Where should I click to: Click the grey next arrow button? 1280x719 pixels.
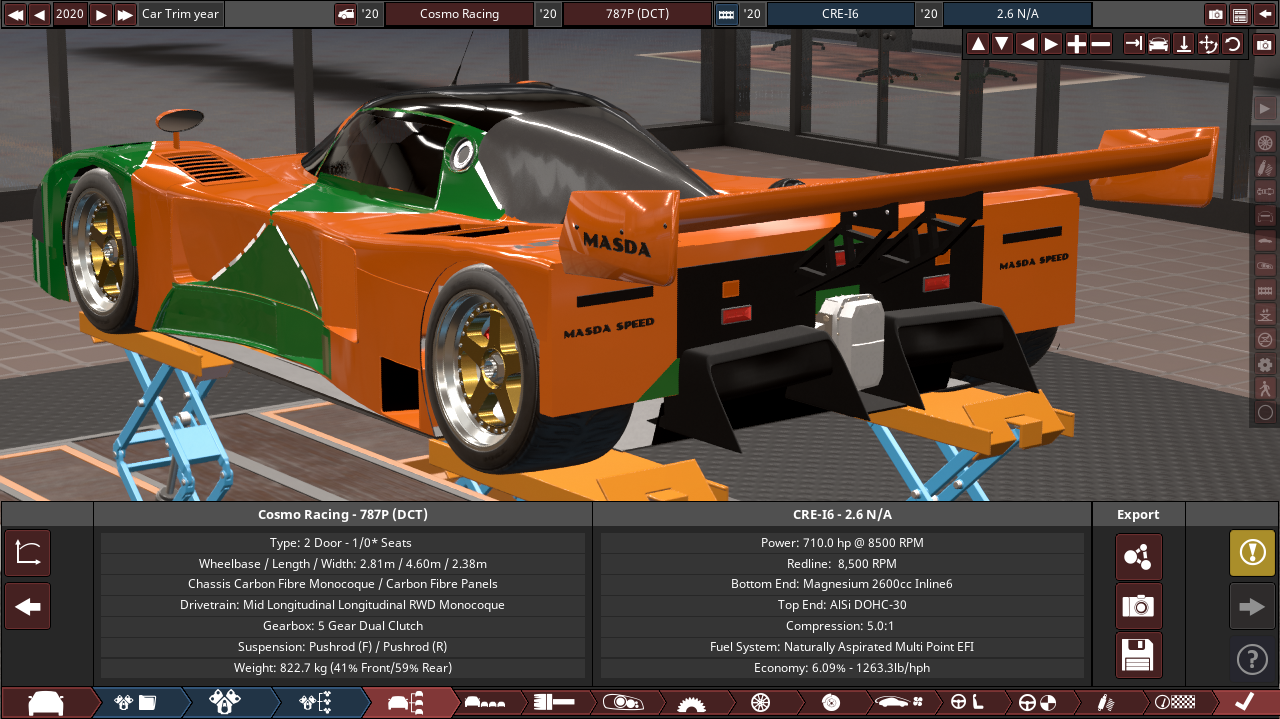(1252, 606)
